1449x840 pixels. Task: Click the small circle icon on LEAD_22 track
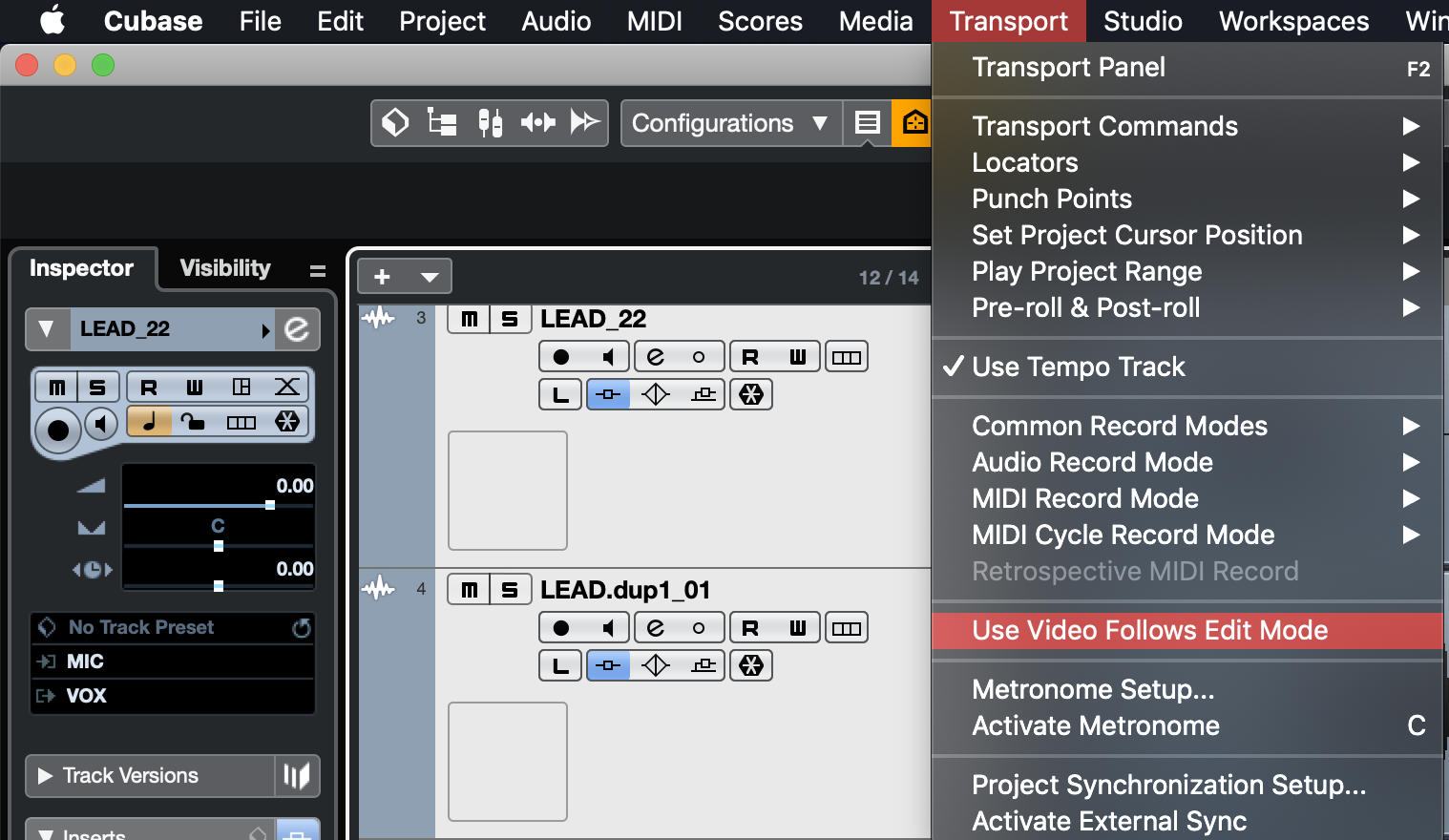699,357
